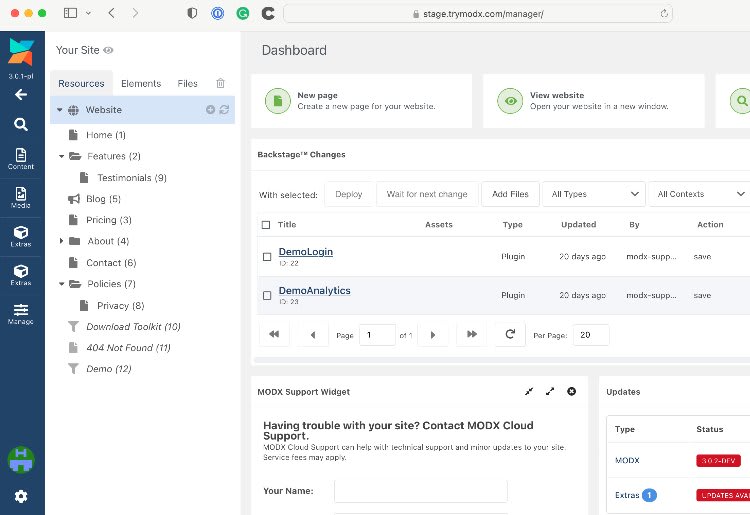Viewport: 750px width, 515px height.
Task: Click the MODX logo in sidebar
Action: [21, 52]
